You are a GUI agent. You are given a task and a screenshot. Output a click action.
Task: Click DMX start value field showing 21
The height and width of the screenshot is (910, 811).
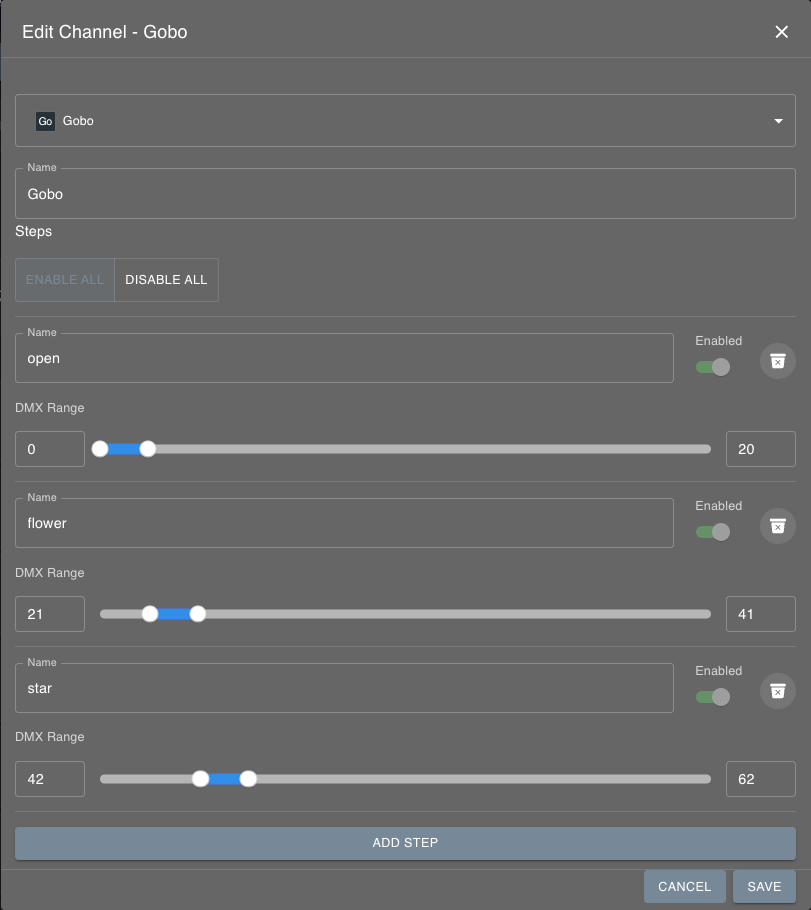click(50, 613)
